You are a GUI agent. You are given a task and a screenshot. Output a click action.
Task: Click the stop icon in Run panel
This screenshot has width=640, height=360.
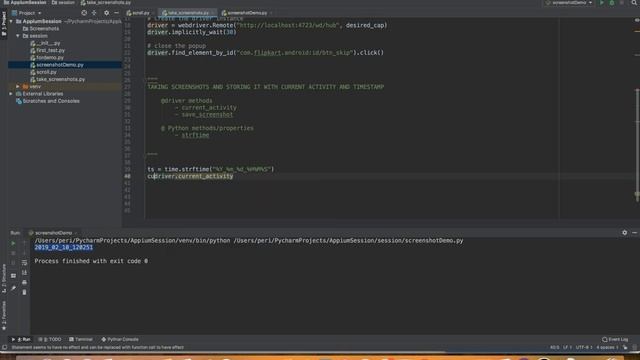13,253
